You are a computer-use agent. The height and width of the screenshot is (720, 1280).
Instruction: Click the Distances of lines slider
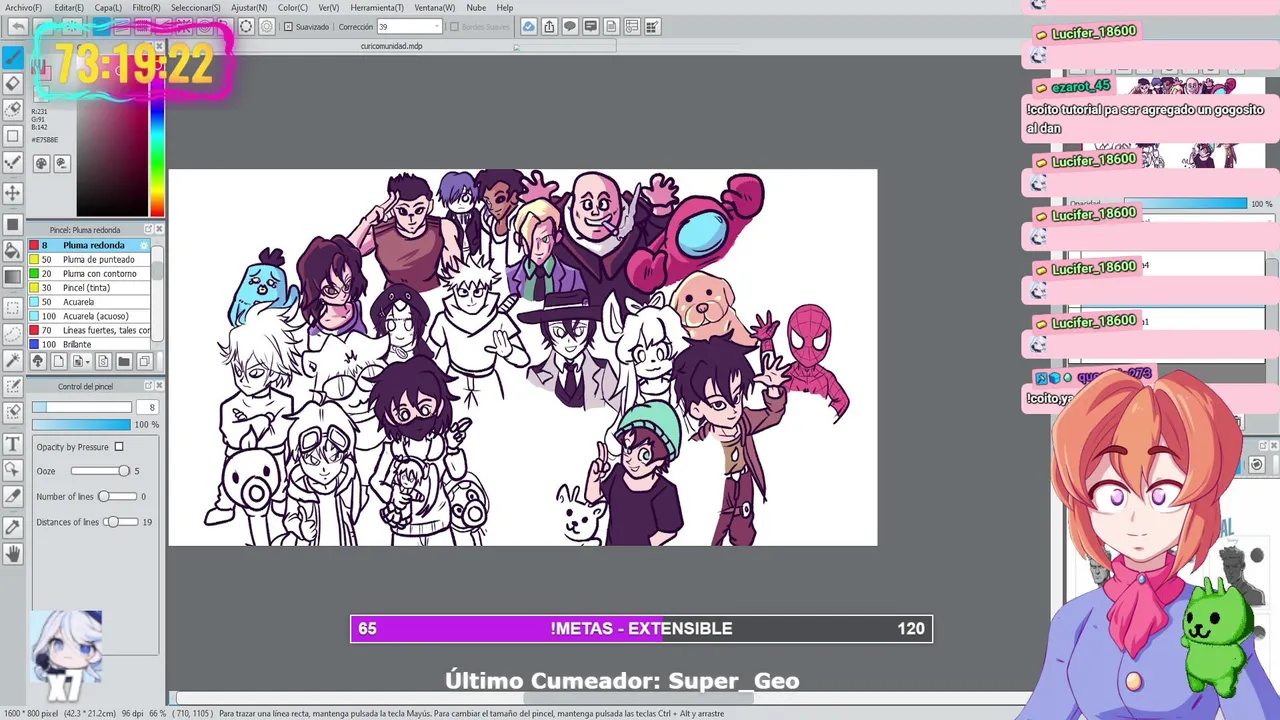click(x=122, y=522)
